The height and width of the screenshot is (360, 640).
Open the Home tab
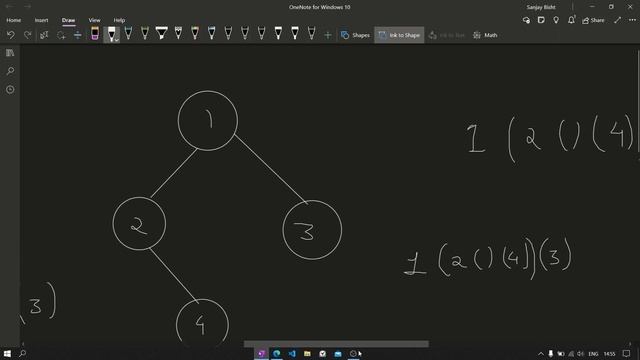coord(13,20)
